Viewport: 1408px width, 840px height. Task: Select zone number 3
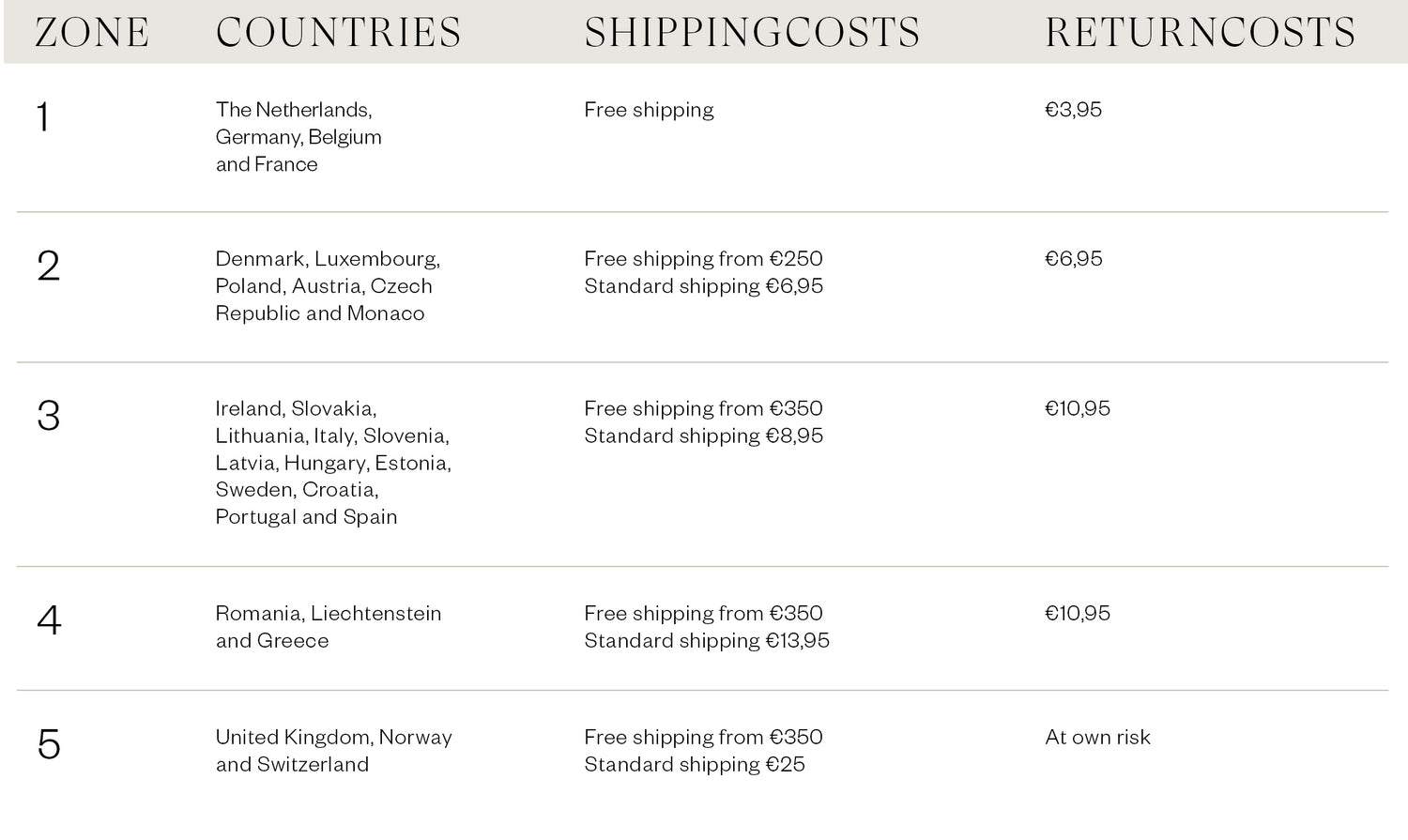coord(49,416)
